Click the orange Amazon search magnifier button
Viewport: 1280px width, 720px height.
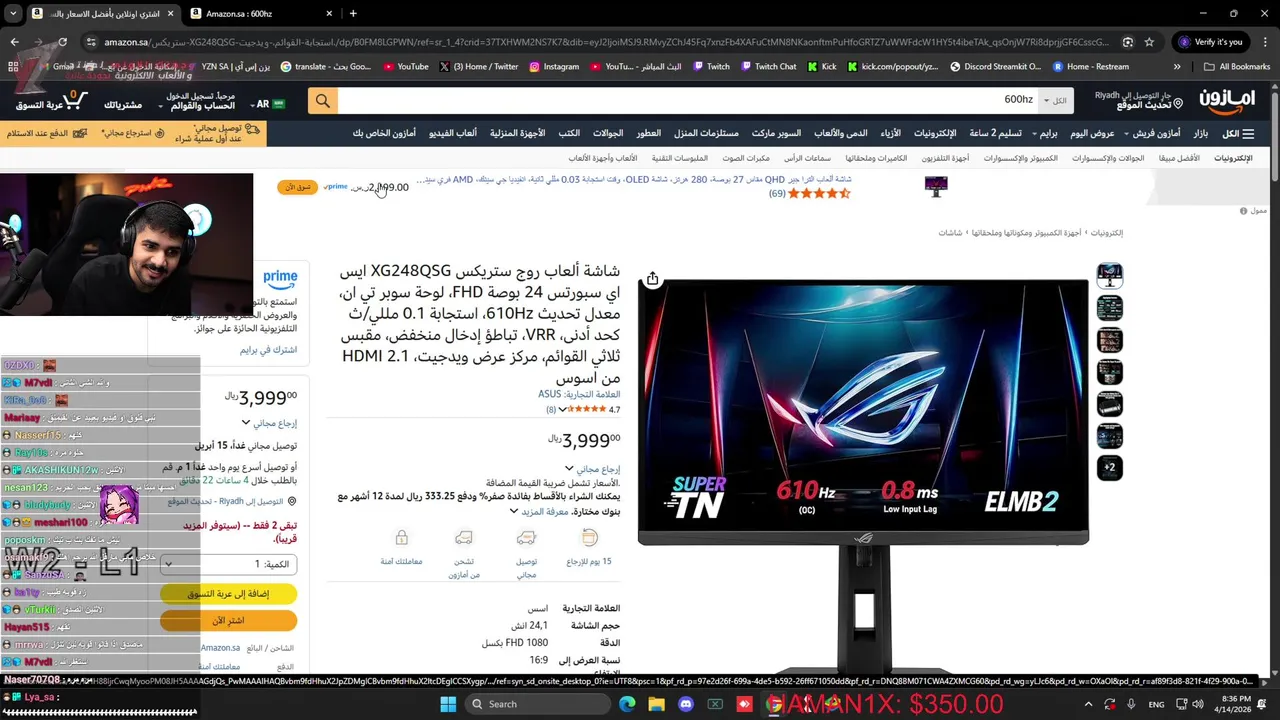(x=322, y=100)
